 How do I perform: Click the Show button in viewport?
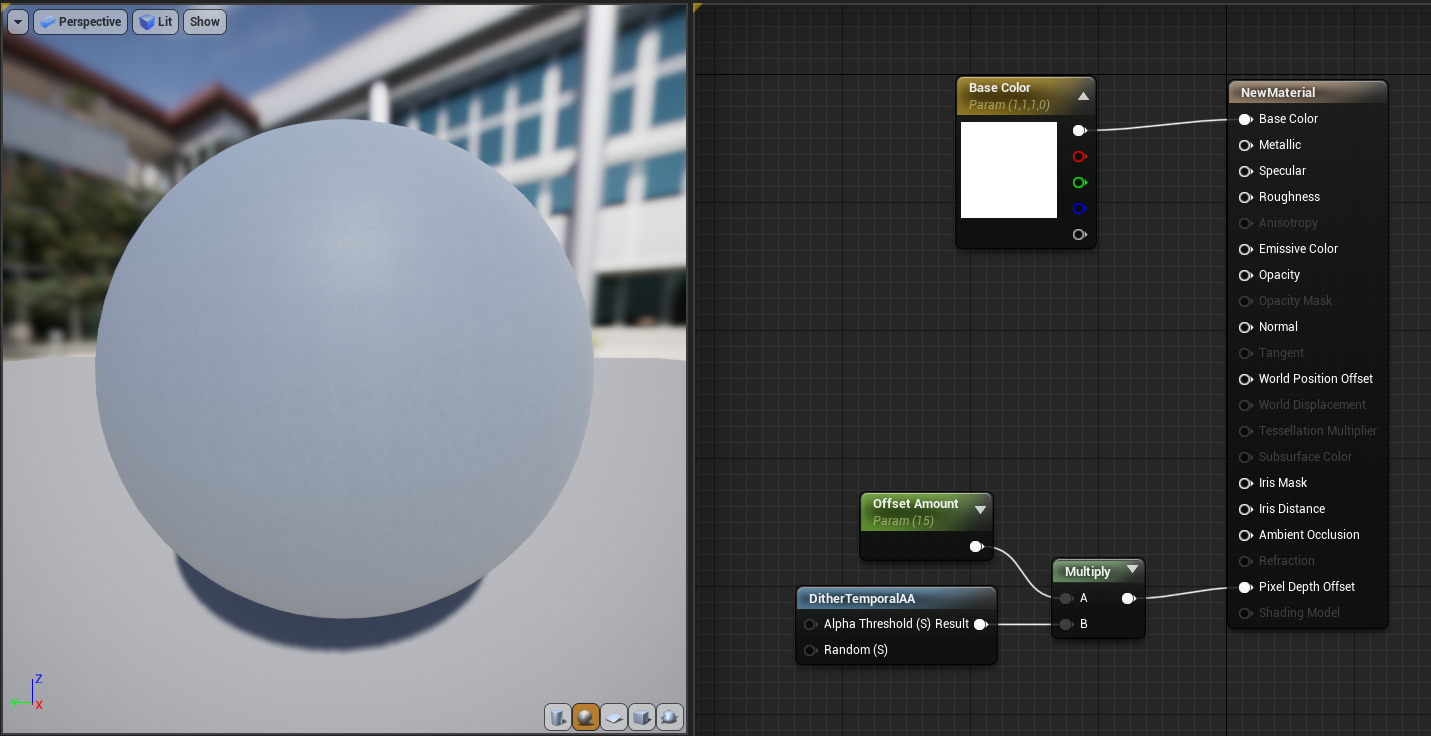(204, 22)
